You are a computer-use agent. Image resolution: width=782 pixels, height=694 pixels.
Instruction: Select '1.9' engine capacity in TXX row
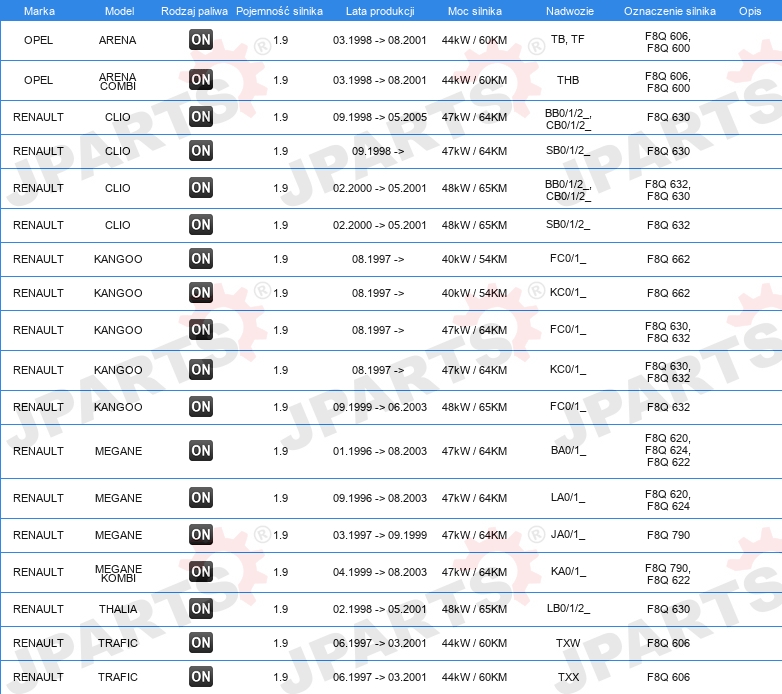(x=281, y=677)
